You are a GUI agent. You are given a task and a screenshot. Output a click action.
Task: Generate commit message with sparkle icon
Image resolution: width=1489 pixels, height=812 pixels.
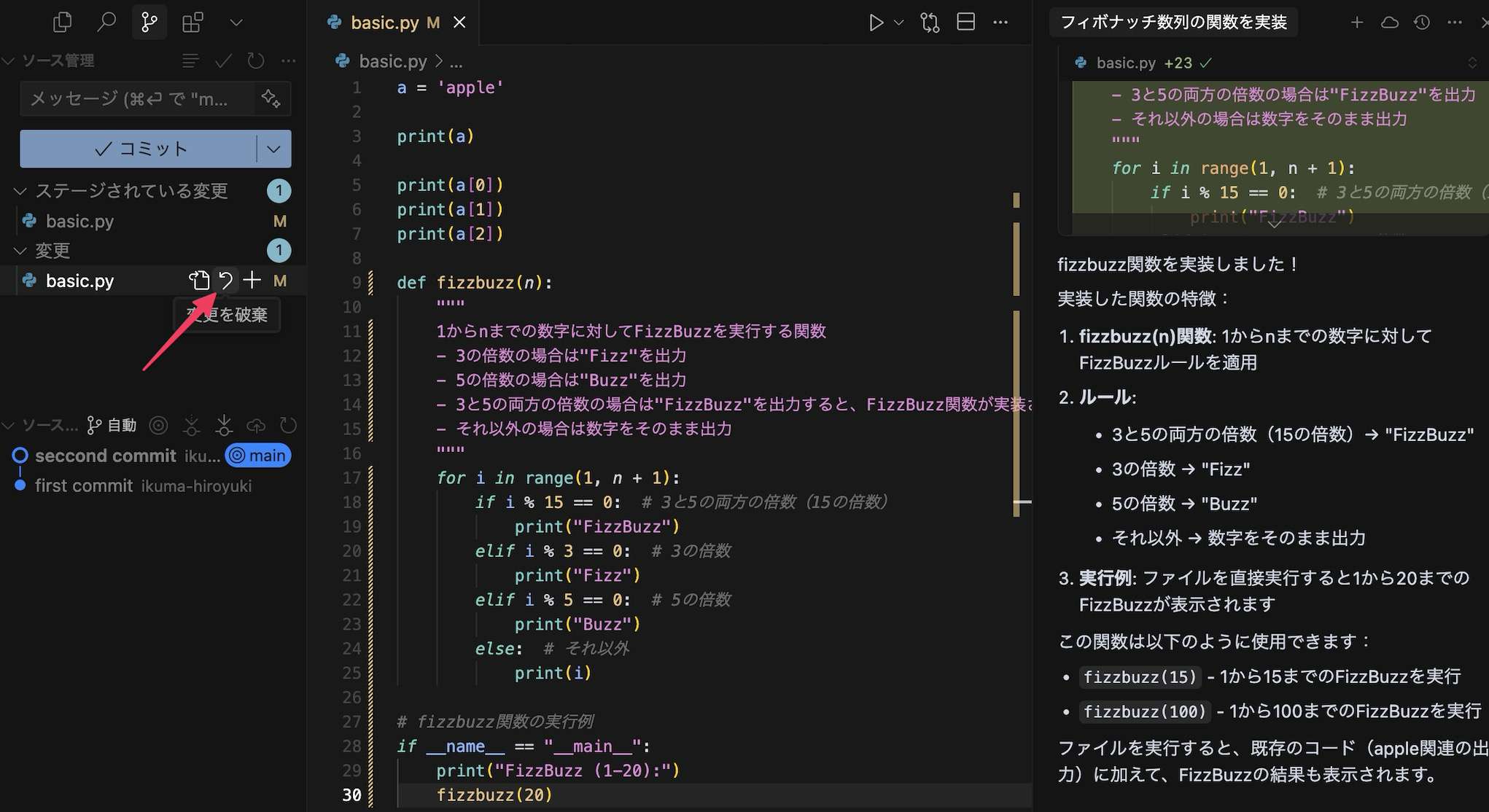[x=271, y=98]
